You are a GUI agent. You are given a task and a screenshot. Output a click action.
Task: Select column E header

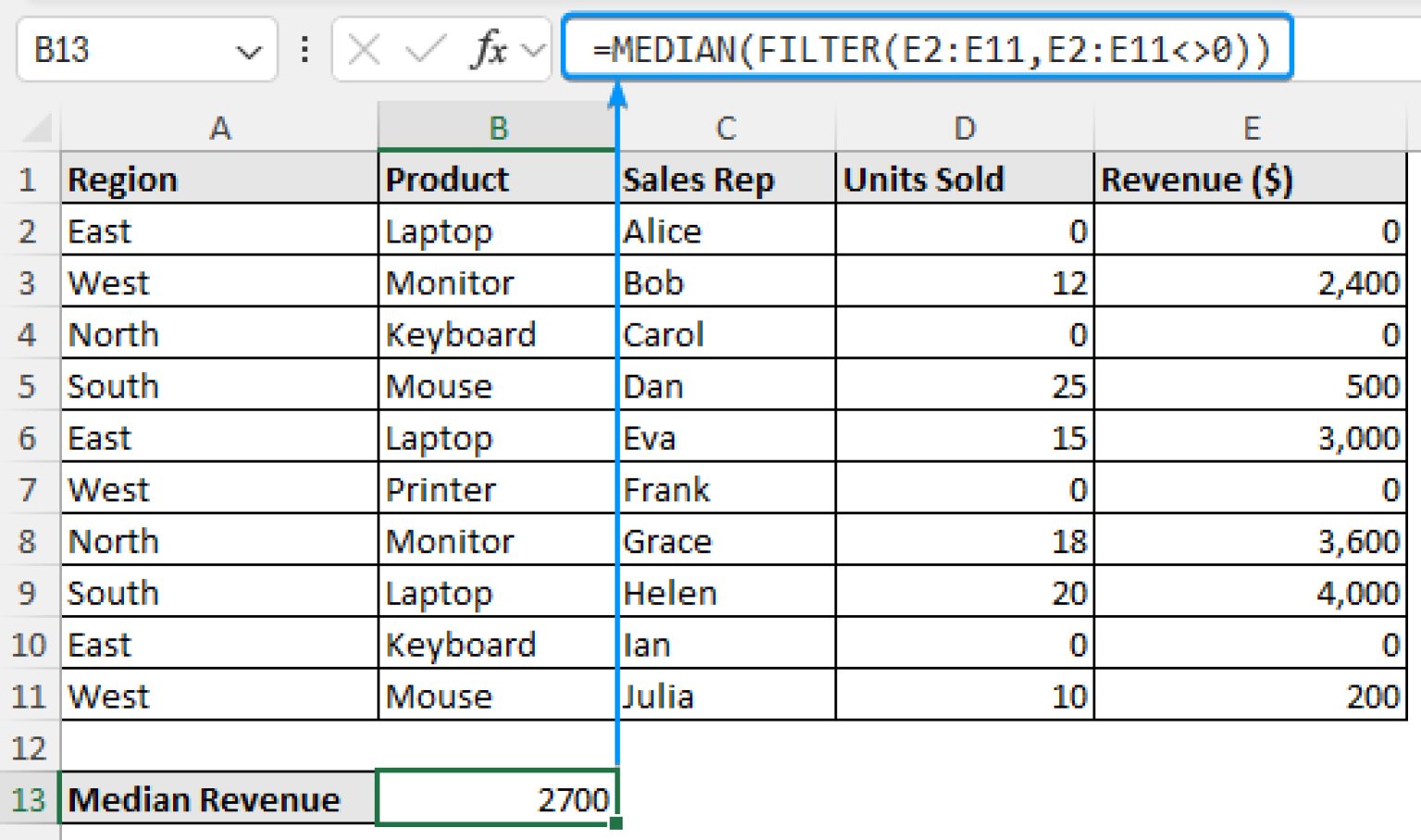point(1252,127)
